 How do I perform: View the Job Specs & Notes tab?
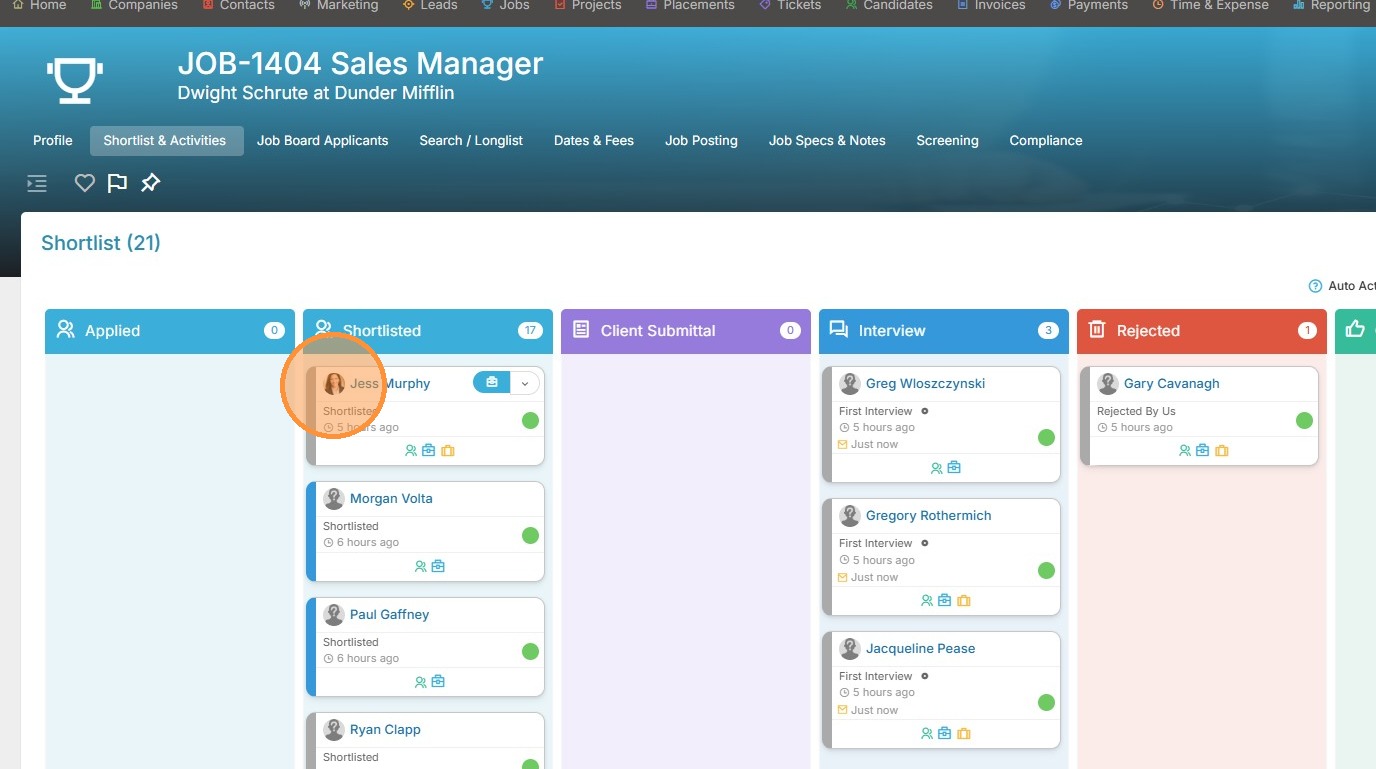coord(827,141)
